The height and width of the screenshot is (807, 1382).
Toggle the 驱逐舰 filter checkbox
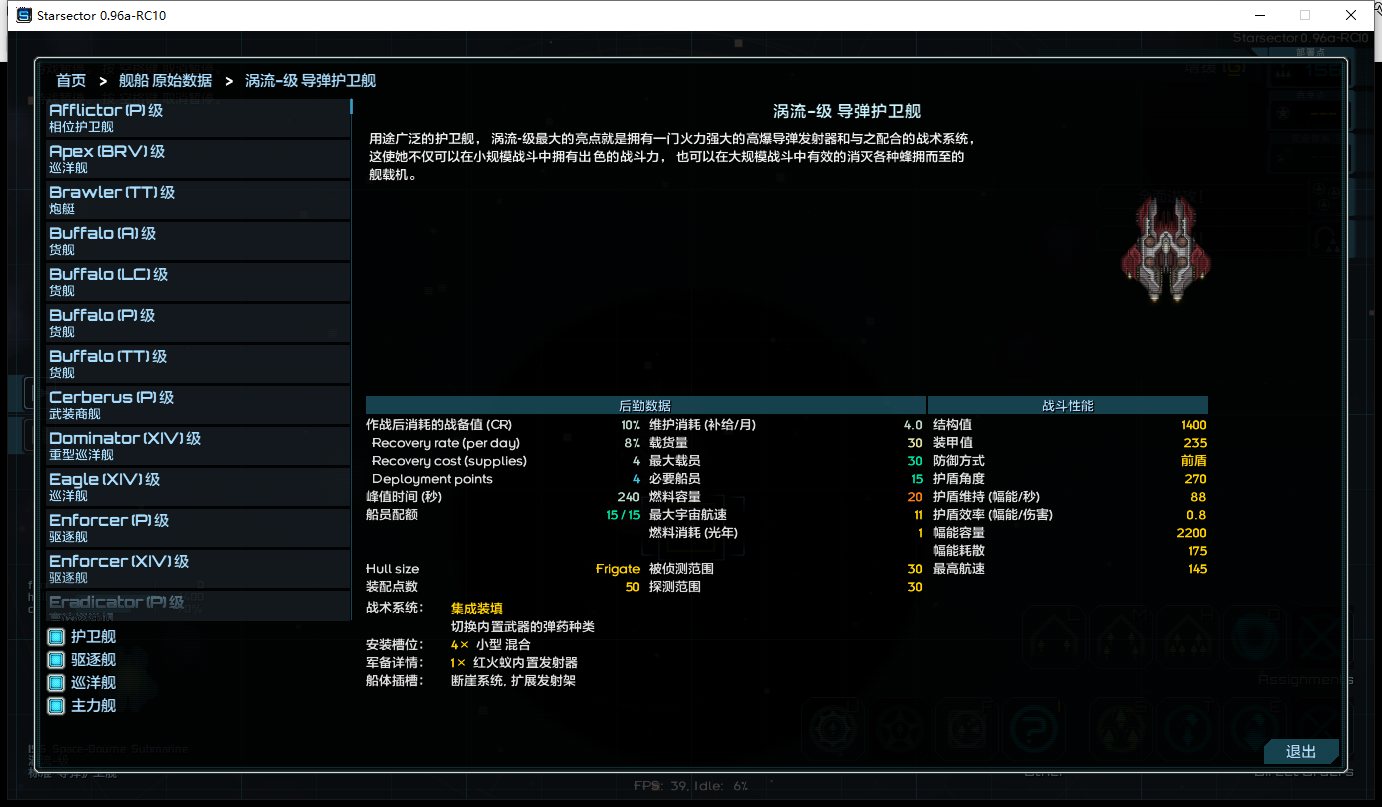[x=57, y=659]
